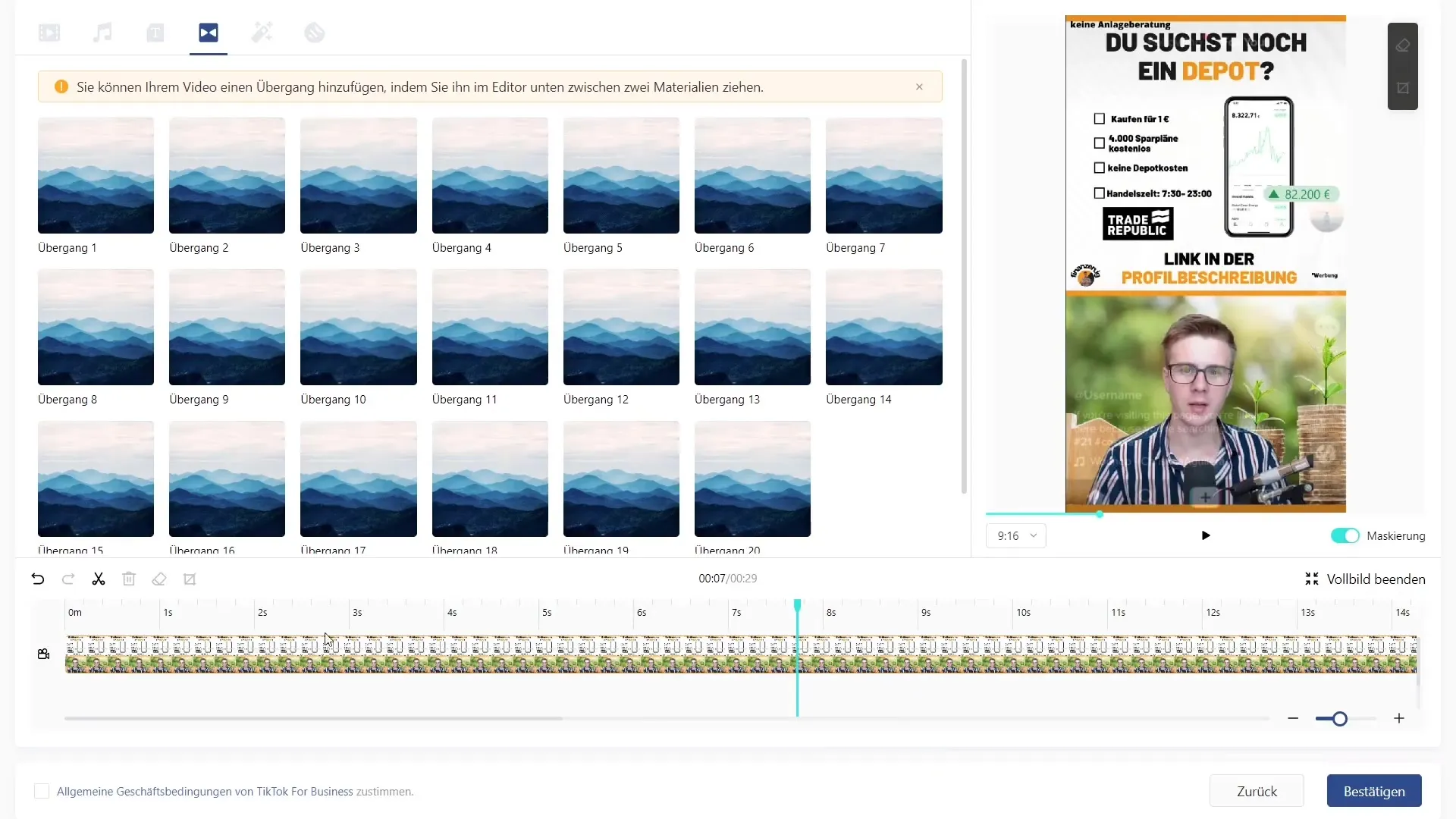Click the redo arrow icon
1456x819 pixels.
[x=68, y=579]
